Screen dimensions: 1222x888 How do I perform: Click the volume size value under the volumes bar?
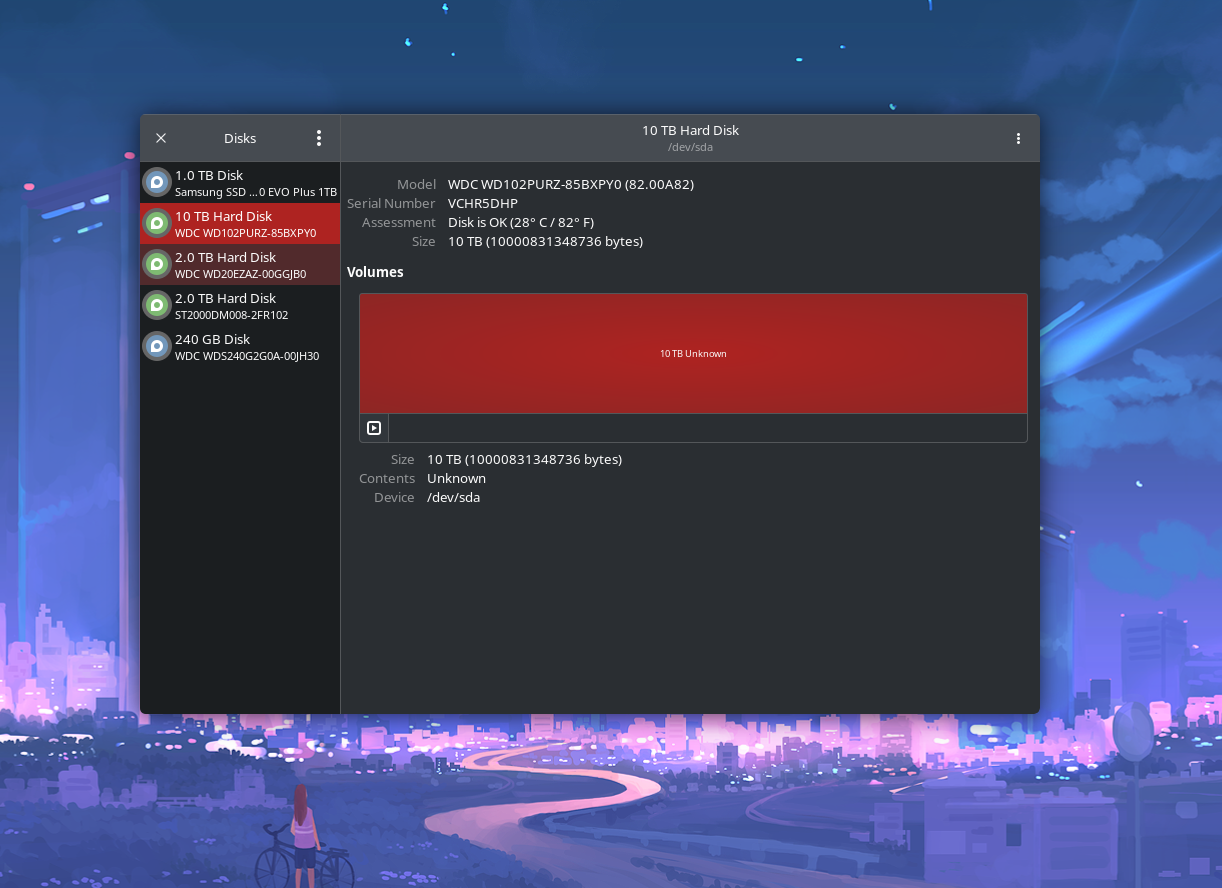point(524,459)
